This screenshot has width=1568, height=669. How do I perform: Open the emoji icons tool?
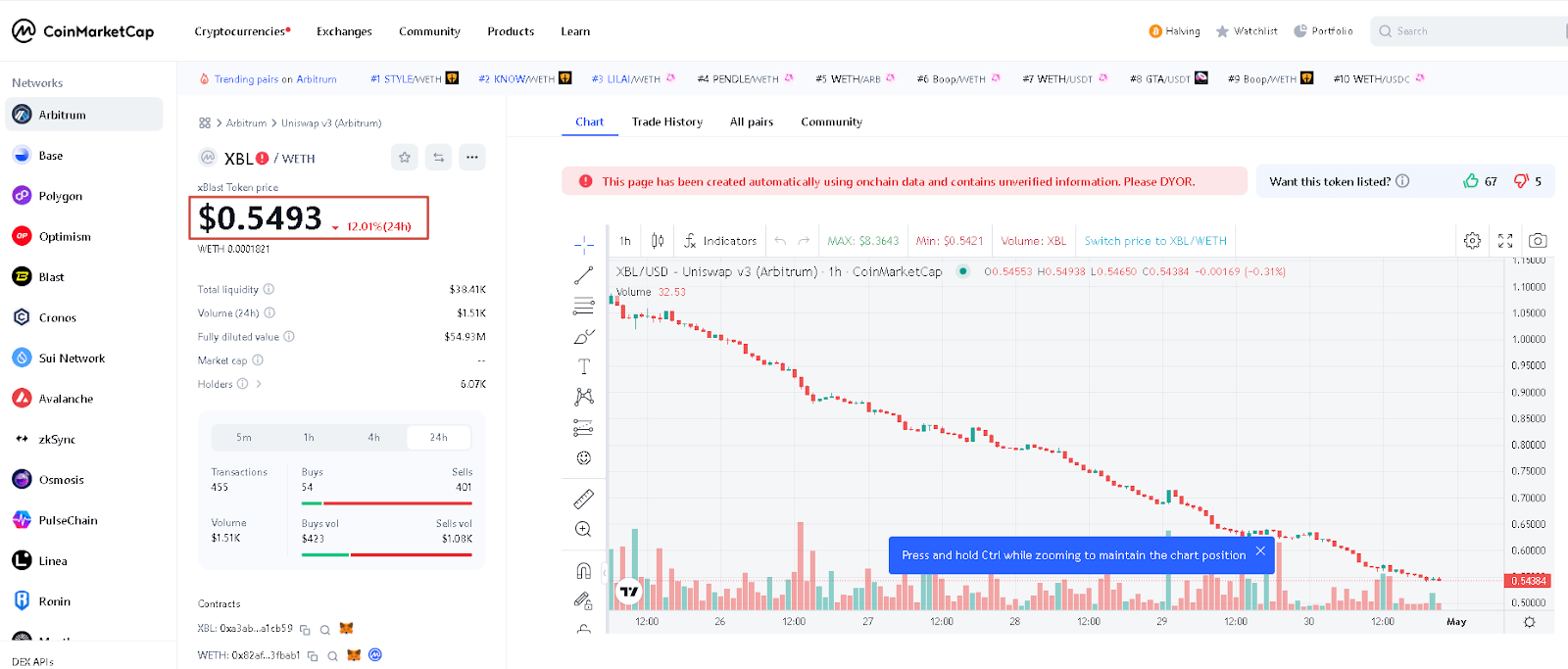click(x=584, y=457)
